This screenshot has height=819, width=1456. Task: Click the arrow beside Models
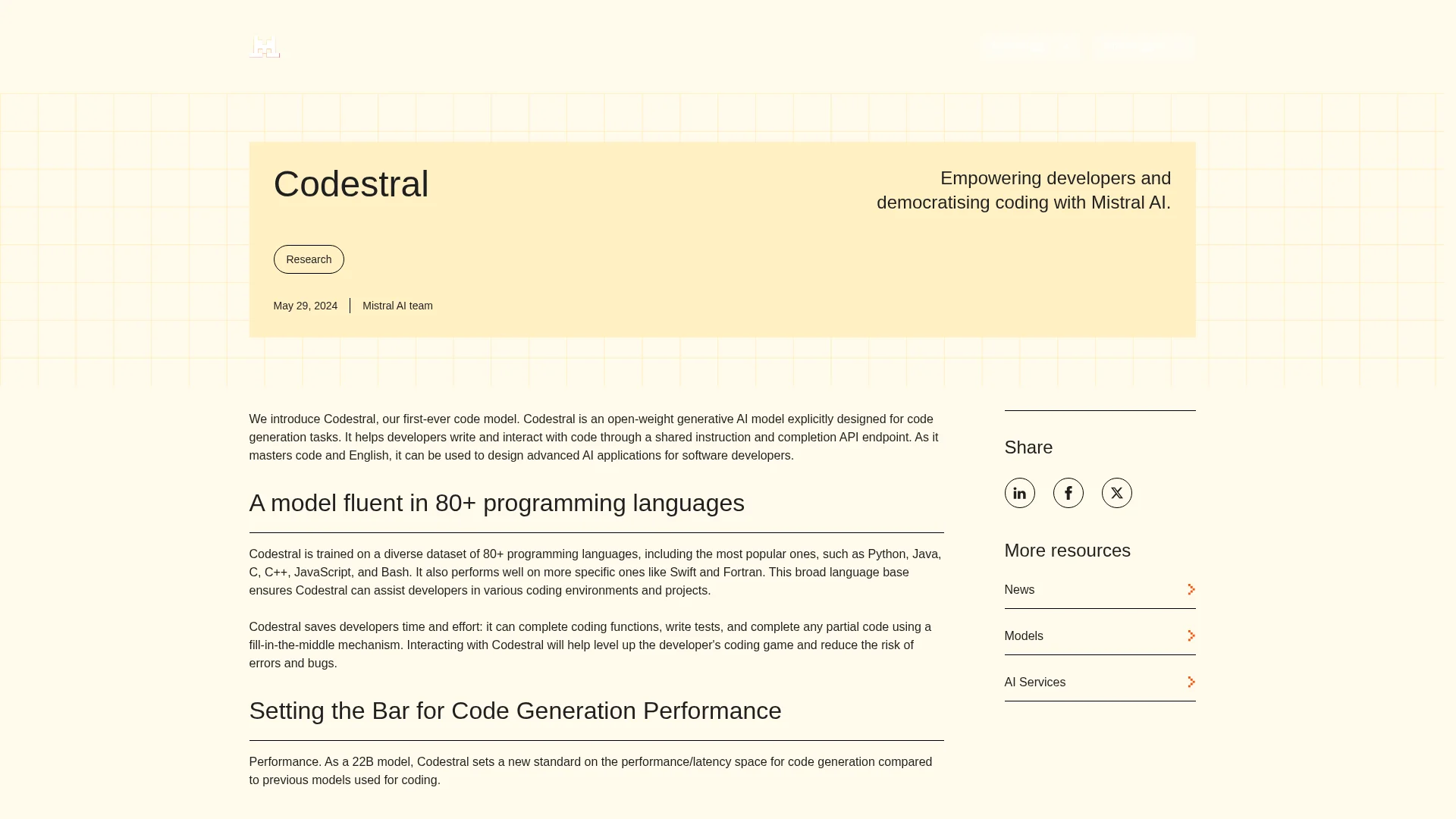[1191, 635]
